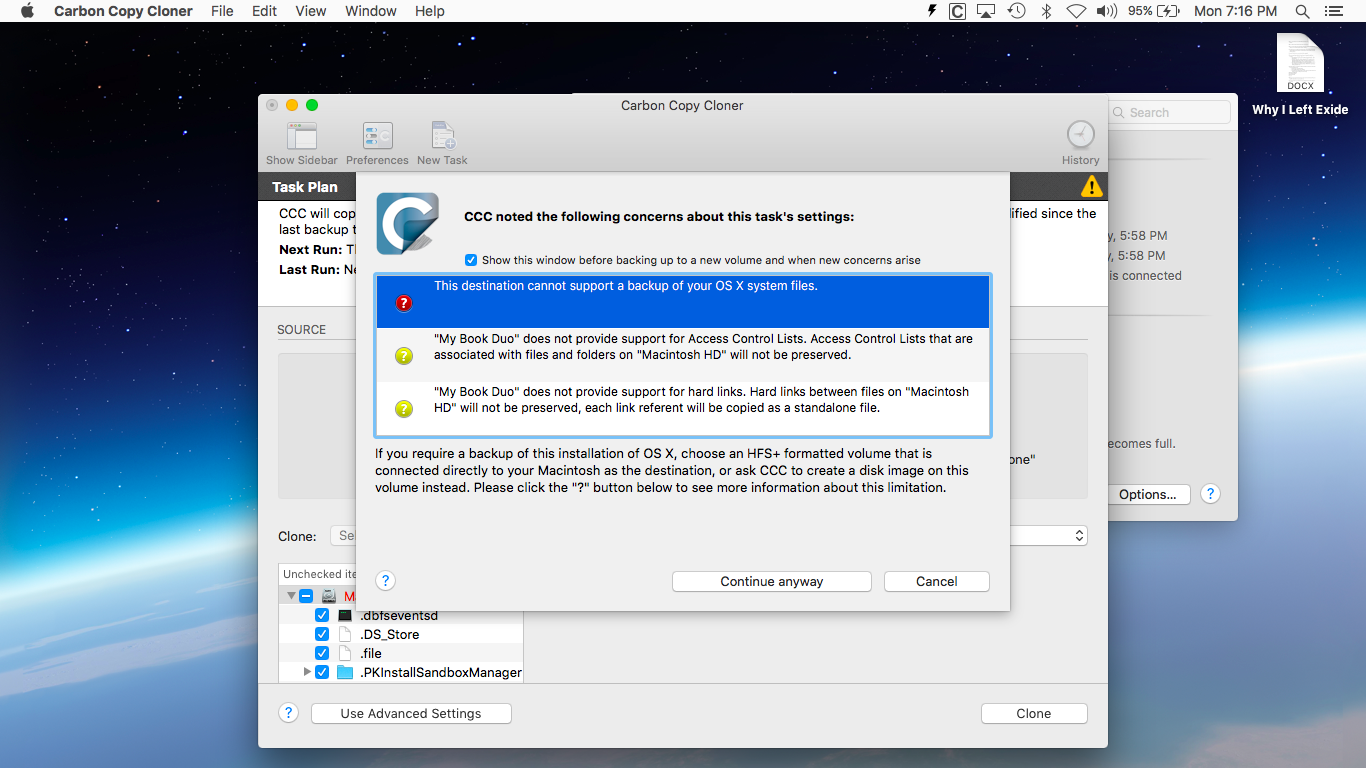
Task: Open the Help menu
Action: click(430, 11)
